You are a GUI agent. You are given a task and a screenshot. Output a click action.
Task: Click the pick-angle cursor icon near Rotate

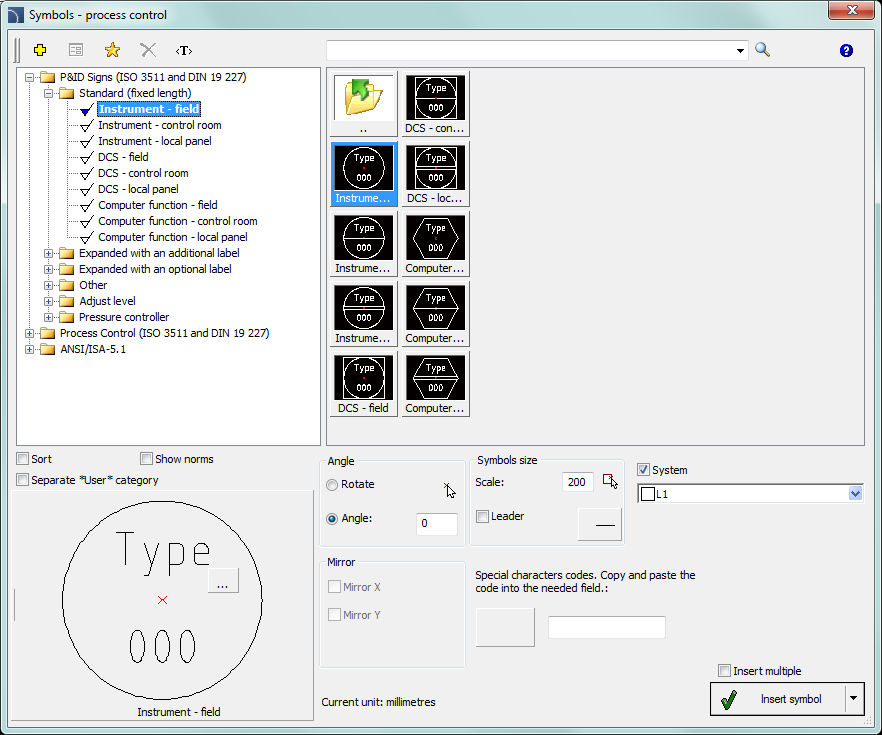[449, 489]
